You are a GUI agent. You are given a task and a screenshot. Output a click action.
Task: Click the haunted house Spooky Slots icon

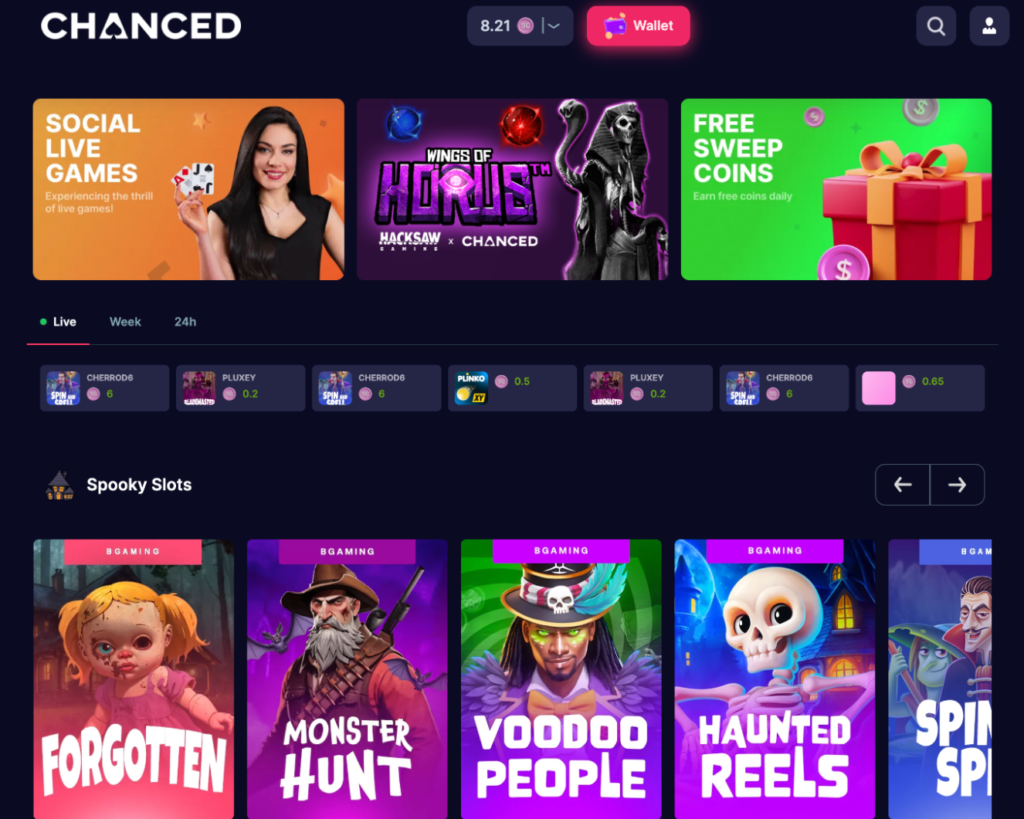[59, 485]
